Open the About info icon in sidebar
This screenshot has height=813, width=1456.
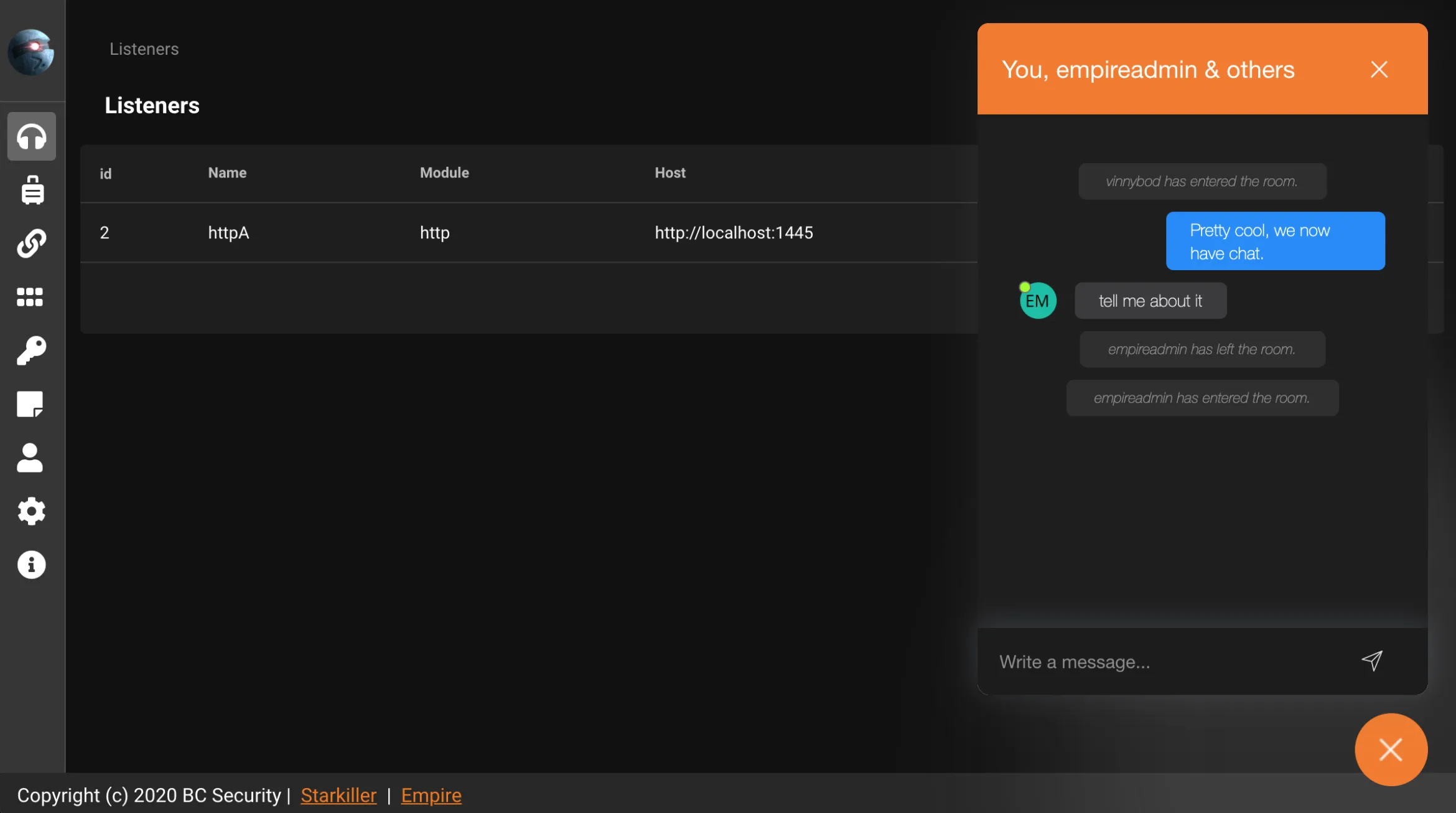[x=31, y=565]
